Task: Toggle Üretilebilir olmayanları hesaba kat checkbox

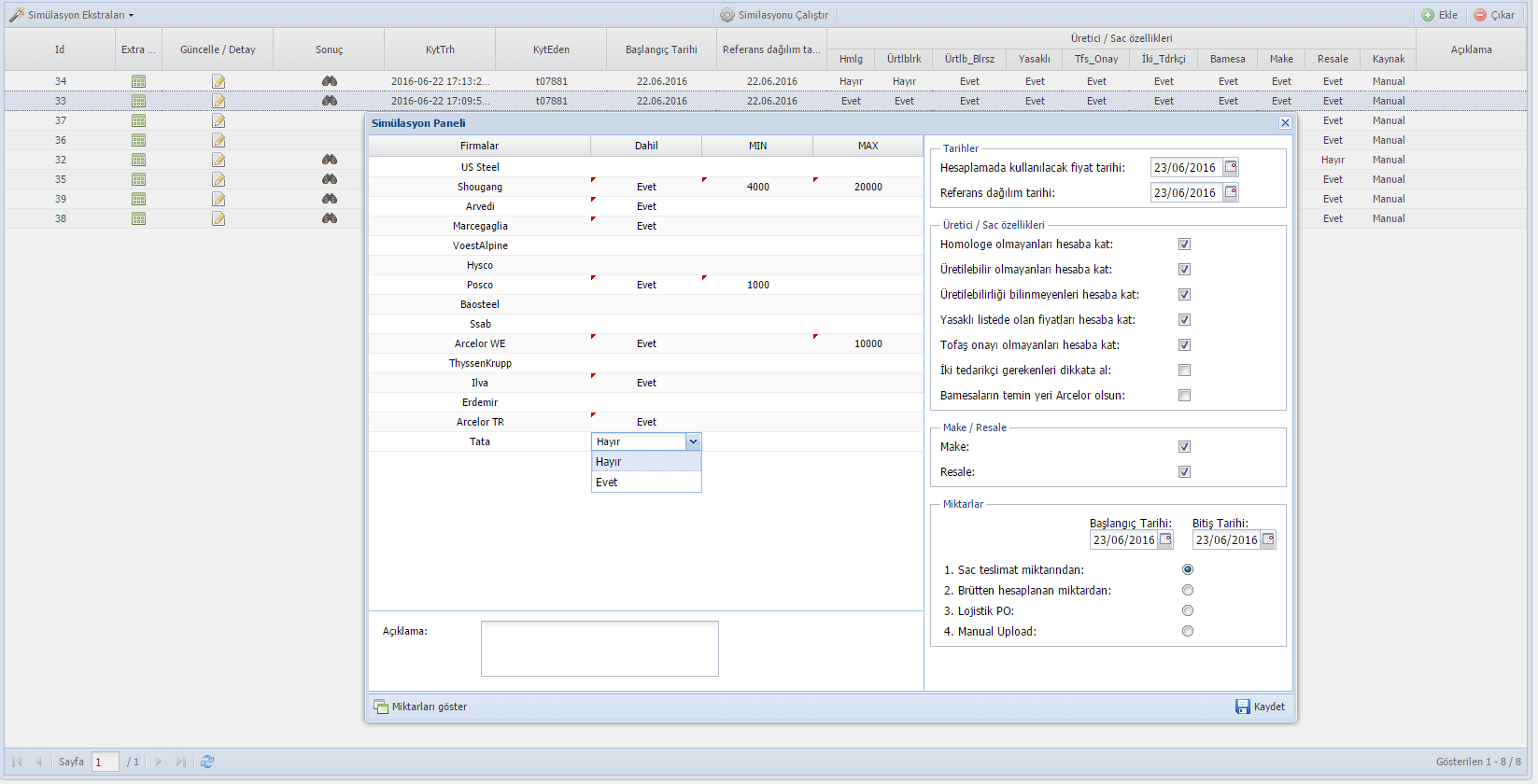Action: (x=1184, y=270)
